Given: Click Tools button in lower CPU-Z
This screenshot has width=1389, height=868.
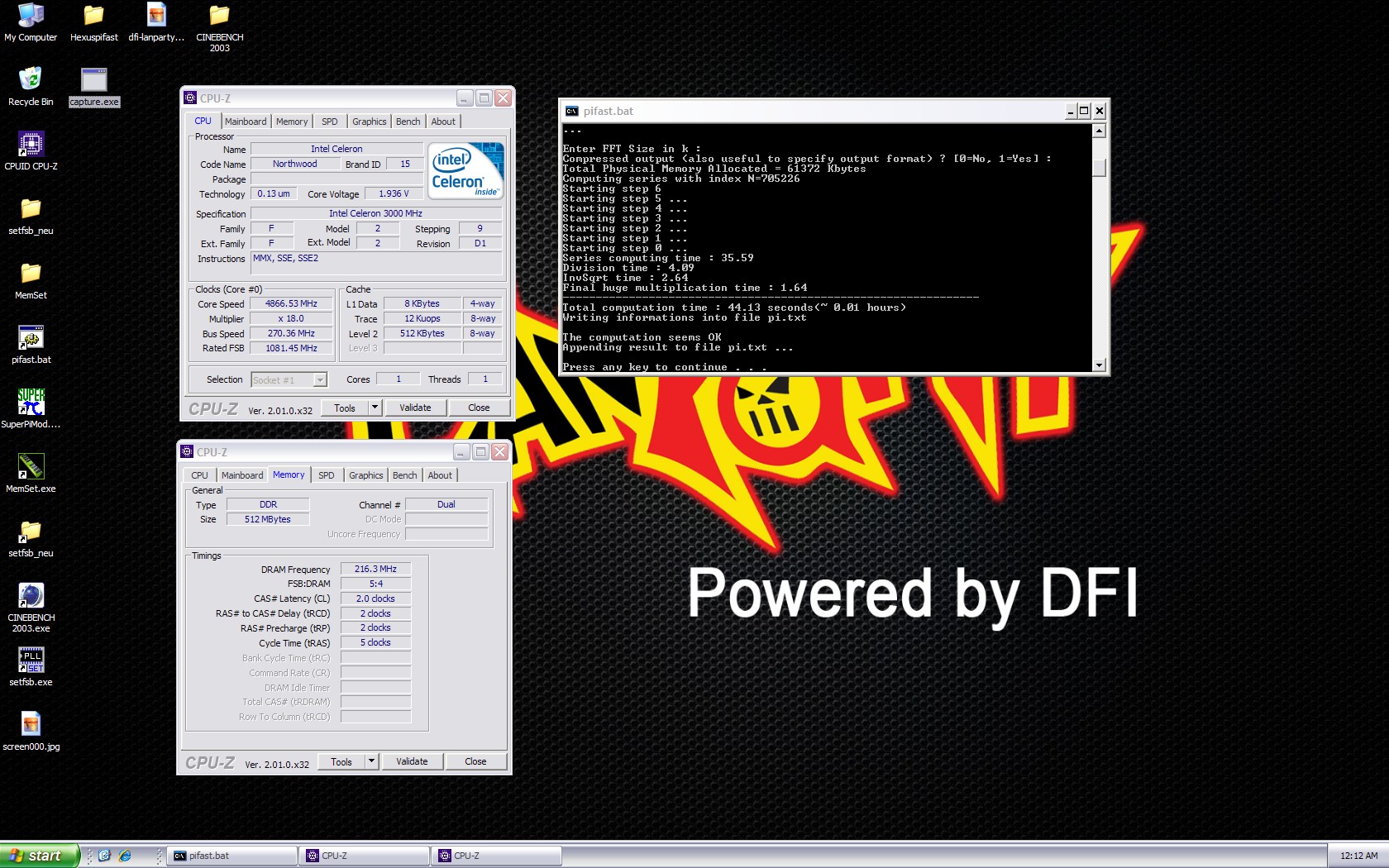Looking at the screenshot, I should tap(341, 761).
